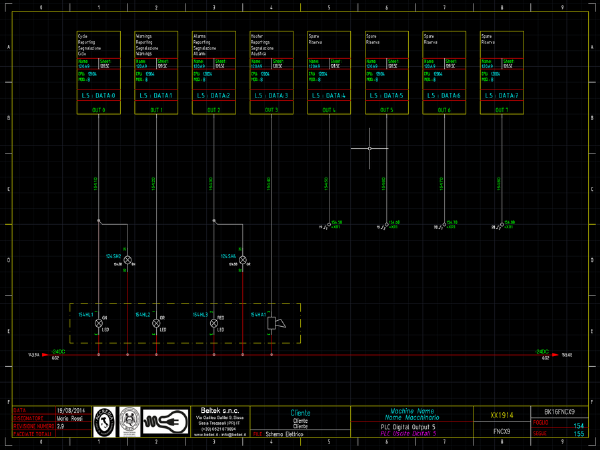Click the red arrow at the right -24DC bus end
Screen dimensions: 600x450
pyautogui.click(x=555, y=355)
